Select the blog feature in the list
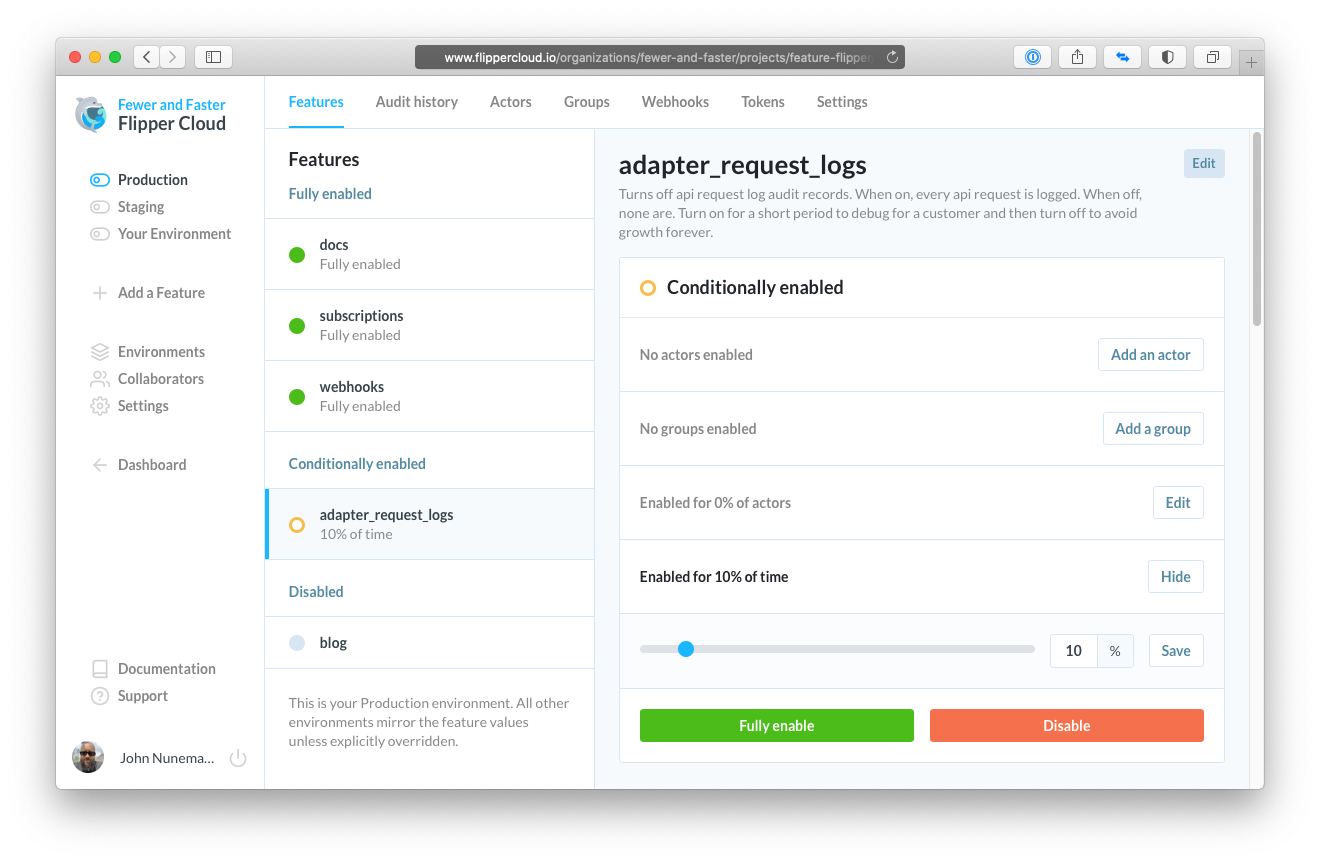This screenshot has width=1320, height=863. [x=333, y=642]
